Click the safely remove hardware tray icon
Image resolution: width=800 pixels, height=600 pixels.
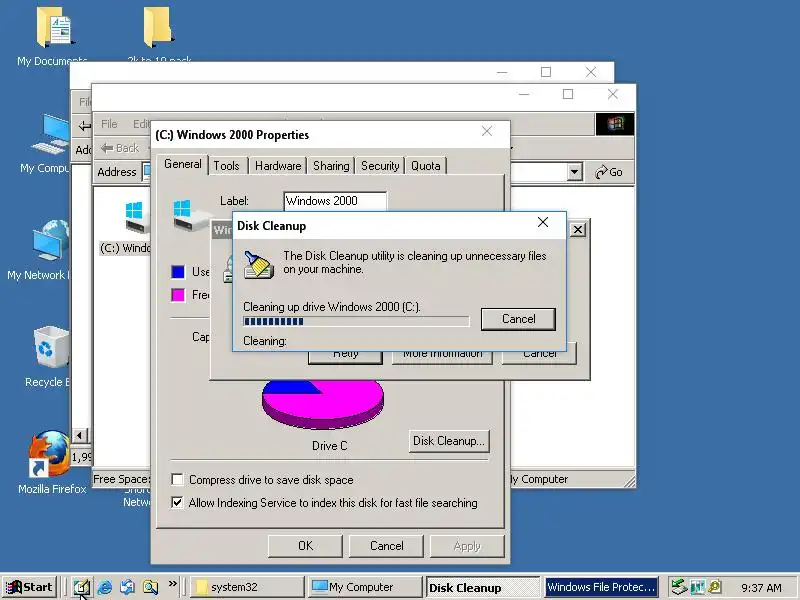679,587
